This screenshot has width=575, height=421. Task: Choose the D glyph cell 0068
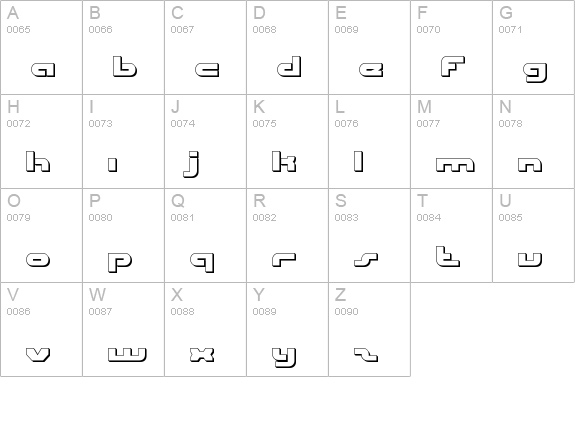288,47
